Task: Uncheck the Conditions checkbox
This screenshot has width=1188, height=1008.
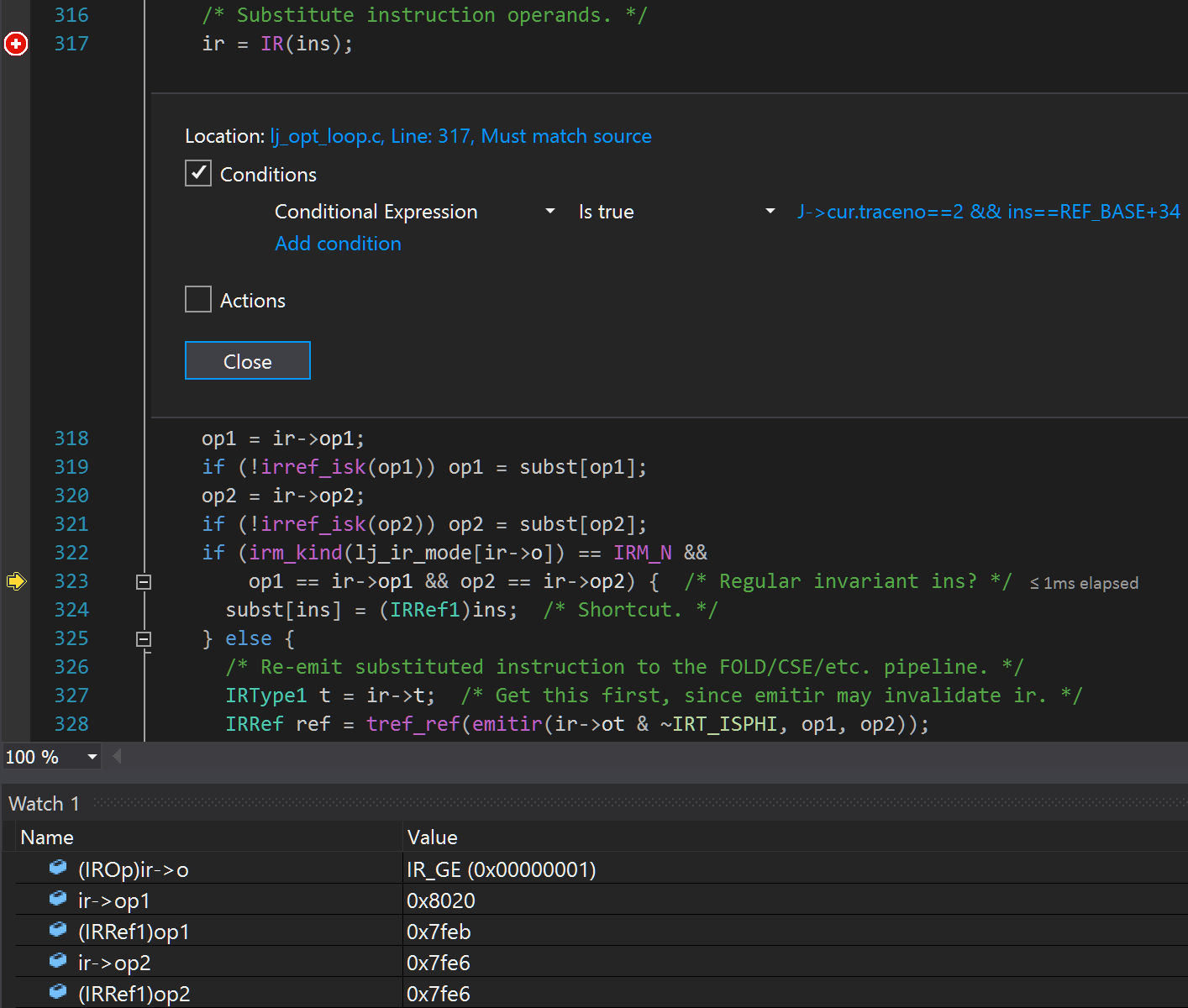Action: [198, 174]
